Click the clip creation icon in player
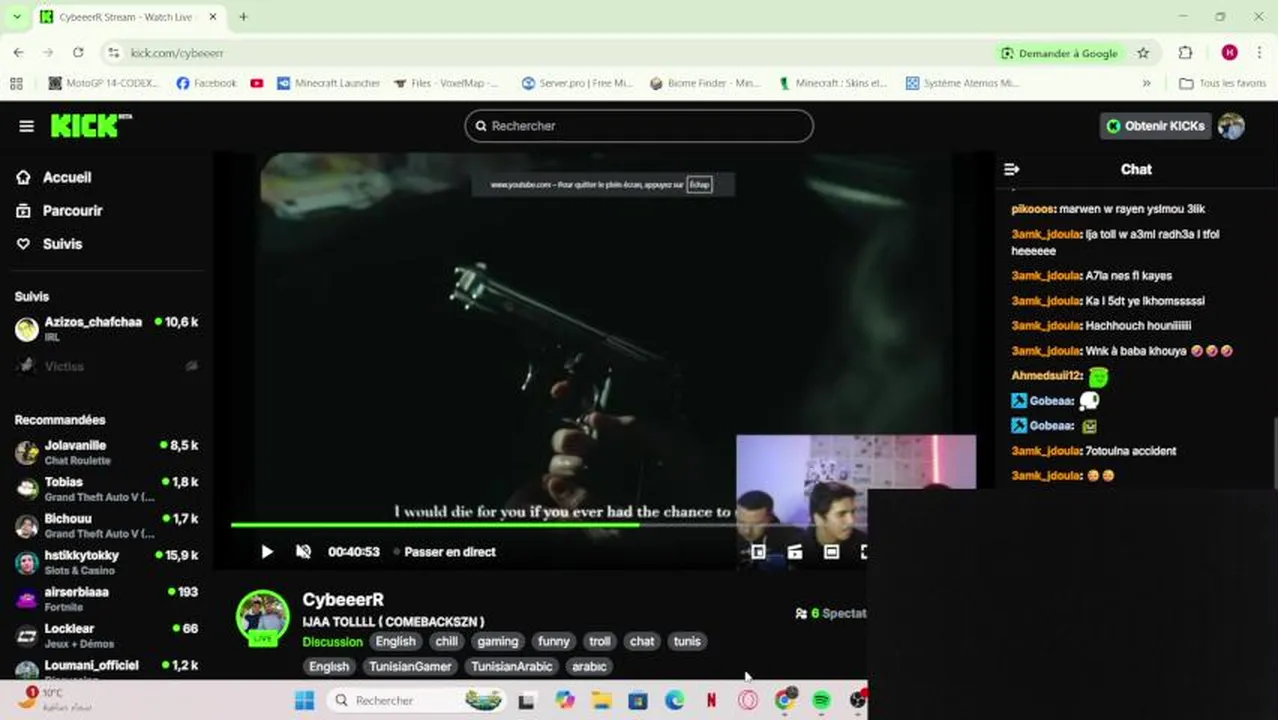 coord(795,552)
